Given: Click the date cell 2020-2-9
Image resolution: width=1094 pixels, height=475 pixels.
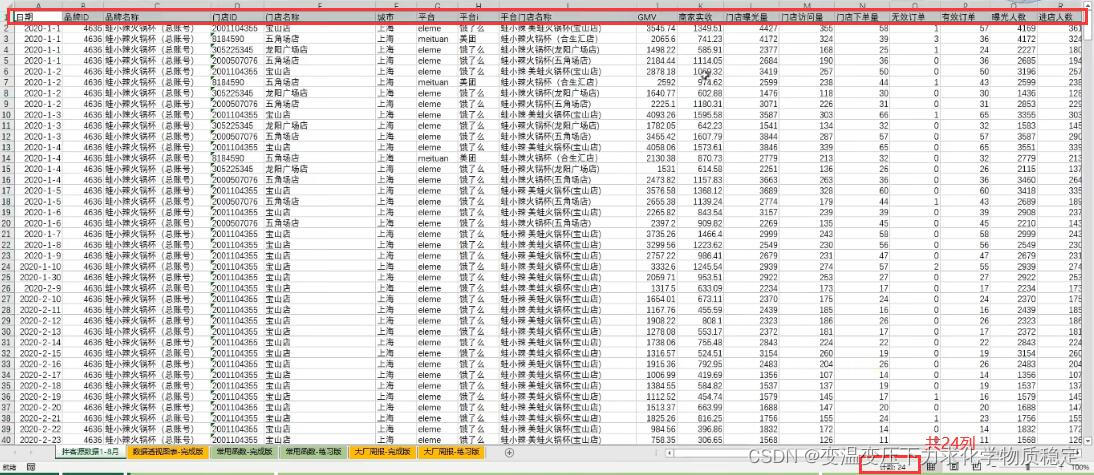Looking at the screenshot, I should tap(37, 288).
